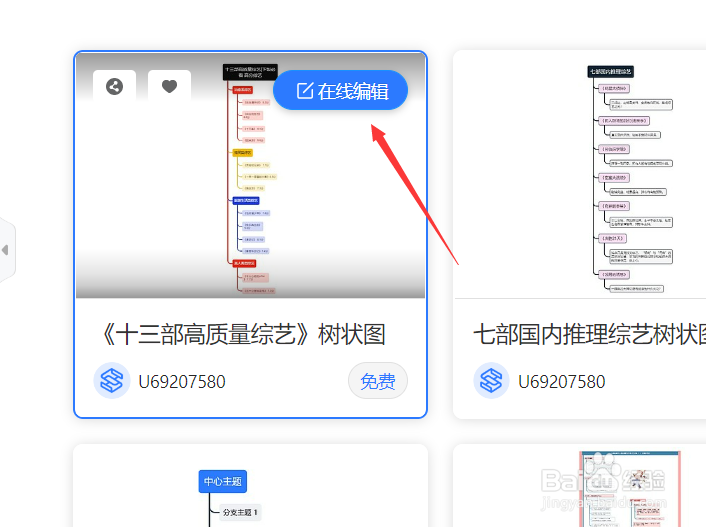
Task: Open the author avatar on the 七部国内推理综艺 card
Action: (x=491, y=381)
